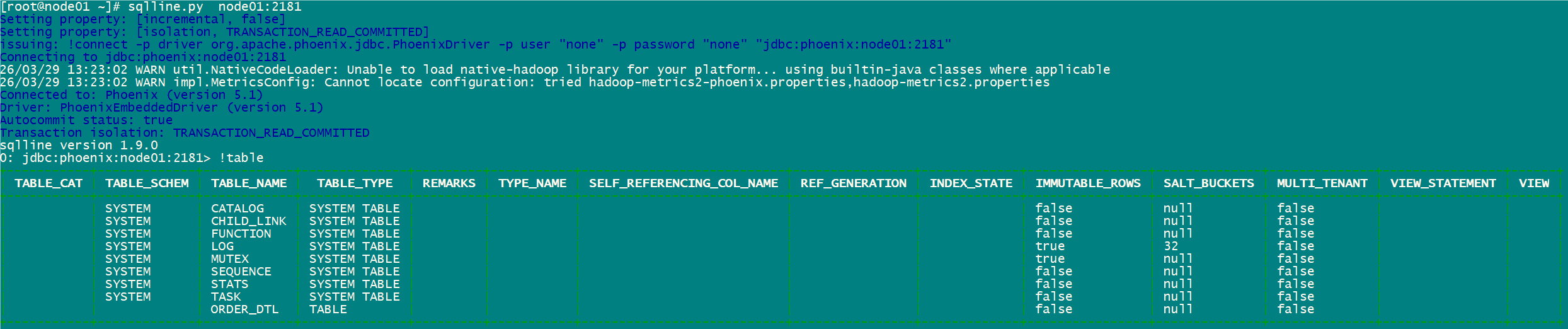Click the SELF_REFERENCING_COL_NAME column header

pos(683,183)
